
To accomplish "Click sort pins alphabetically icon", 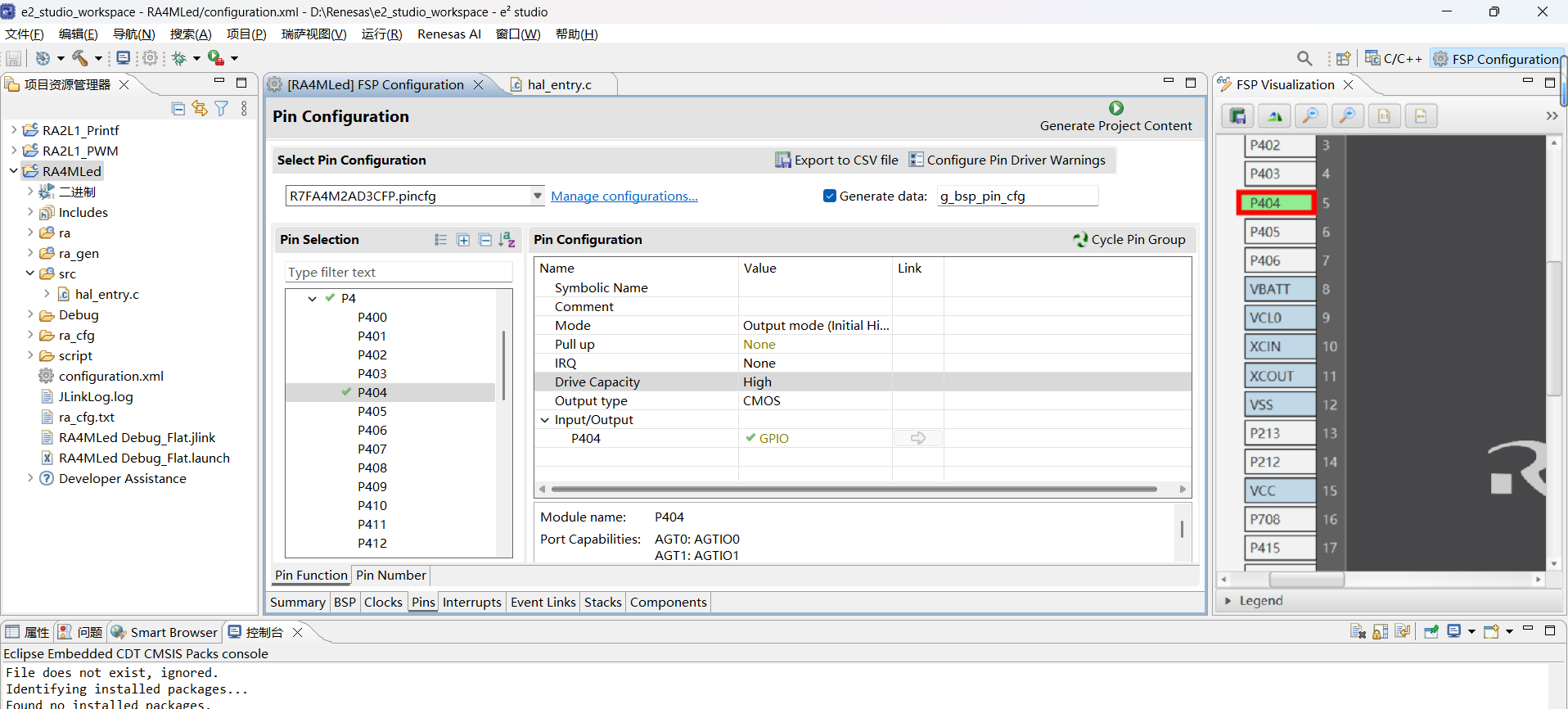I will click(507, 240).
